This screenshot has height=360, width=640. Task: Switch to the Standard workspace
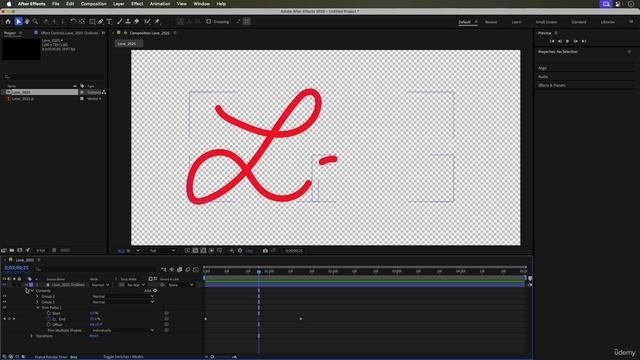pyautogui.click(x=579, y=22)
